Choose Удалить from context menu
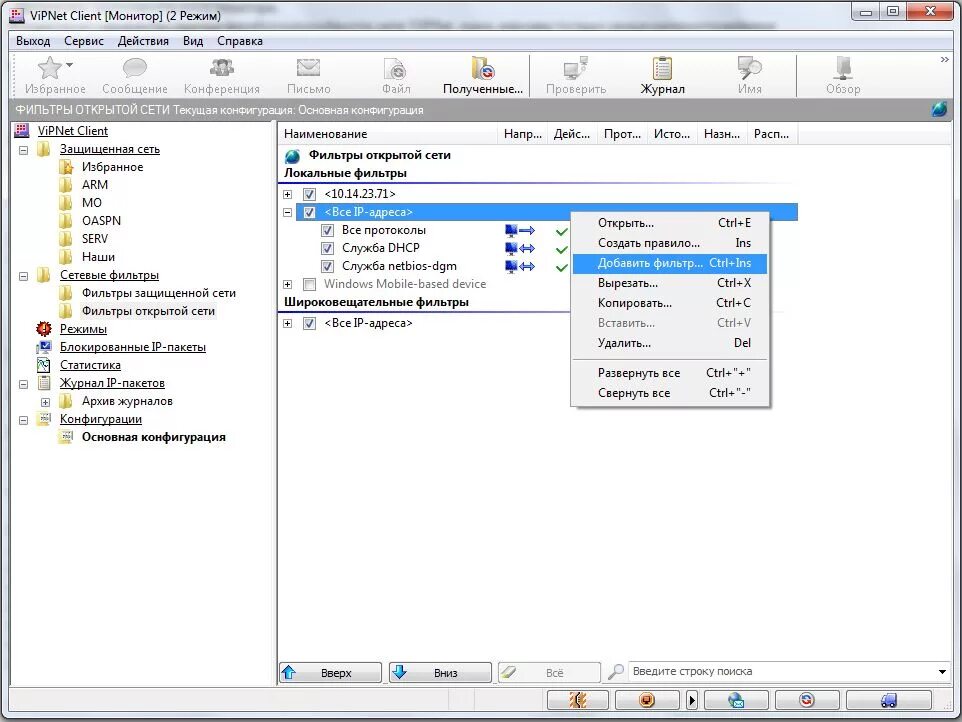 click(x=669, y=343)
